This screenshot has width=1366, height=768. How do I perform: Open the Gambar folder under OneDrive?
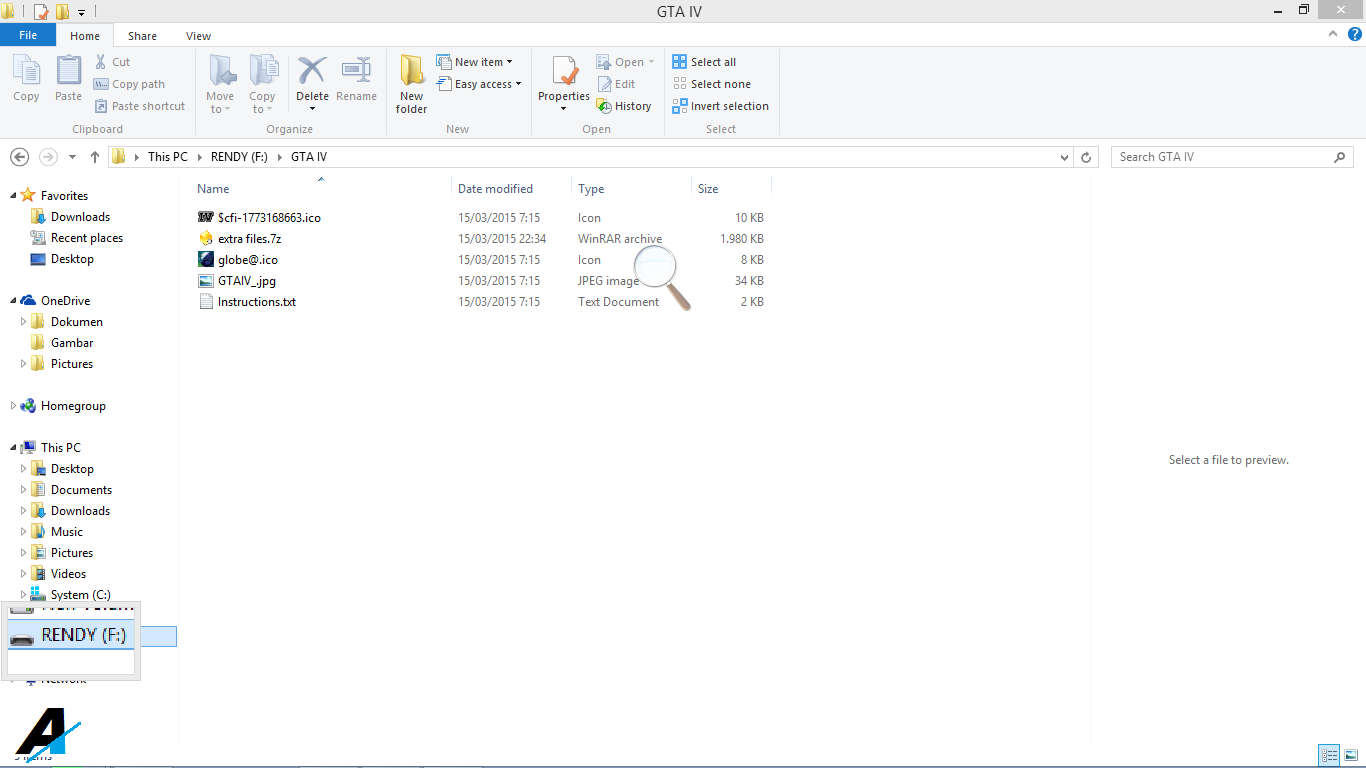[x=72, y=343]
